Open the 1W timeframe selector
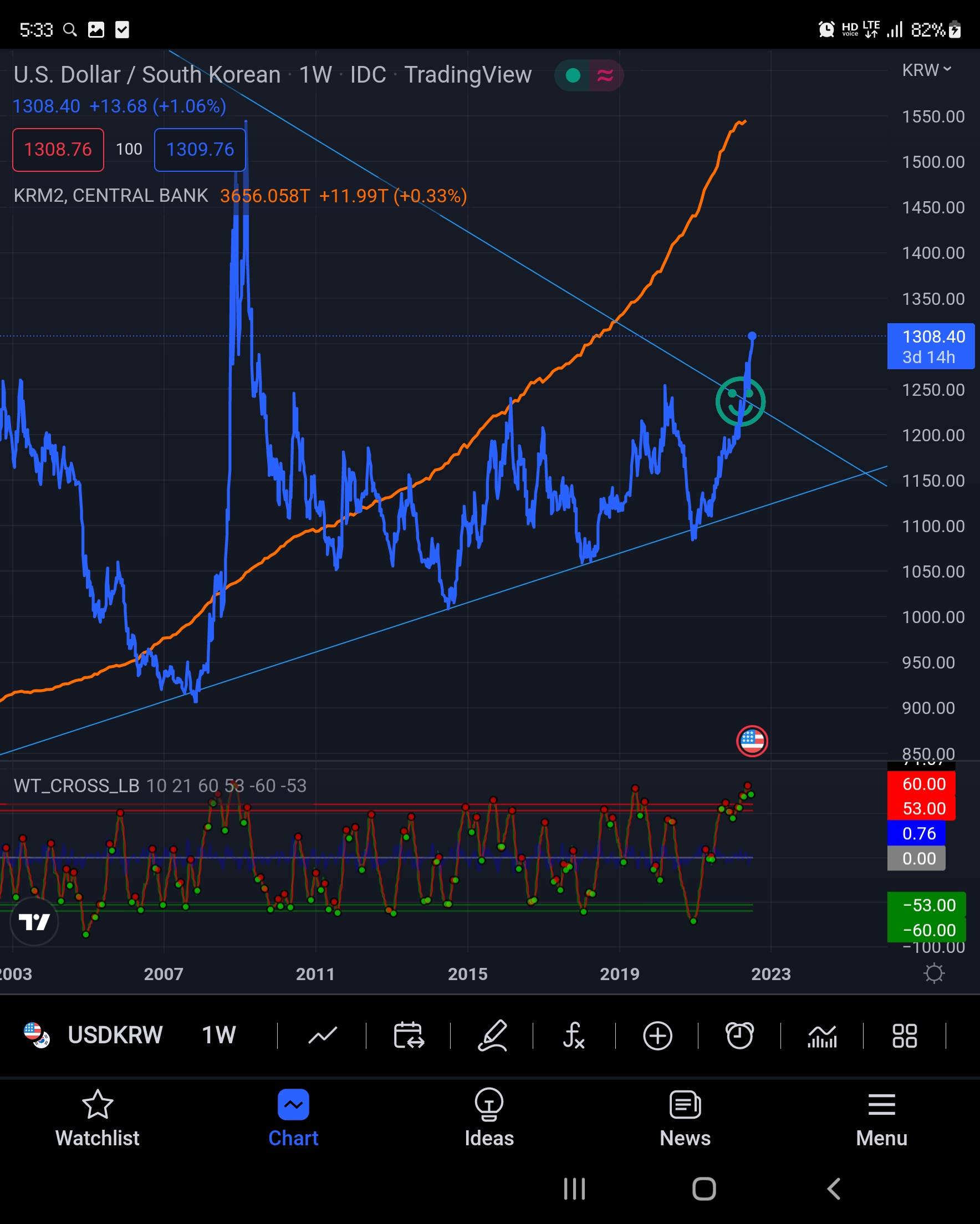 click(218, 1035)
